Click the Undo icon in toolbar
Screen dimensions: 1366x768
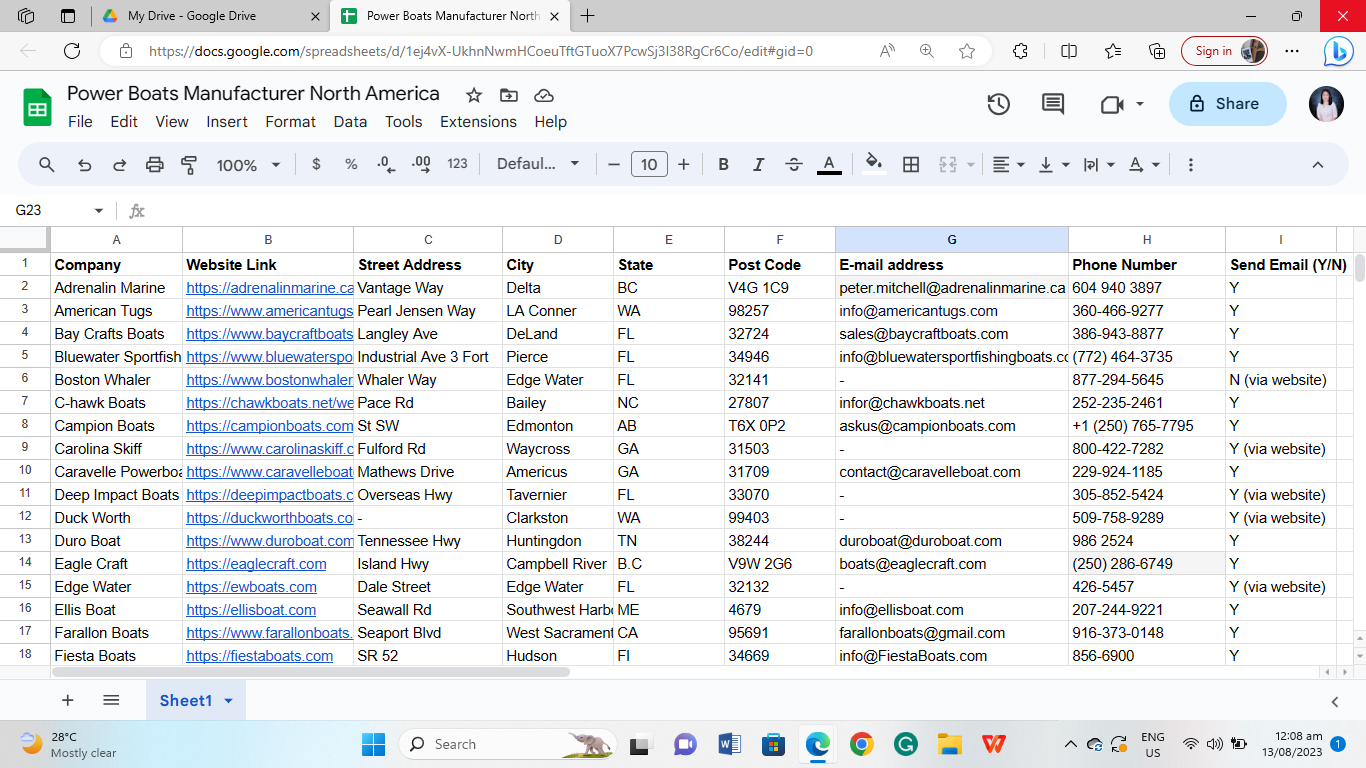[85, 165]
